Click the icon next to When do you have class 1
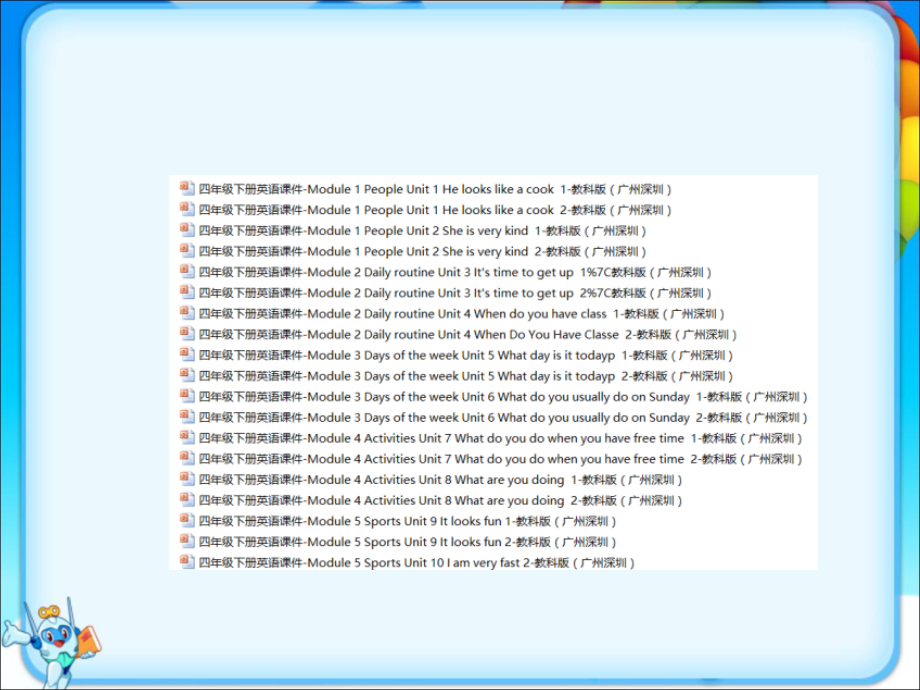This screenshot has height=690, width=920. pos(186,313)
